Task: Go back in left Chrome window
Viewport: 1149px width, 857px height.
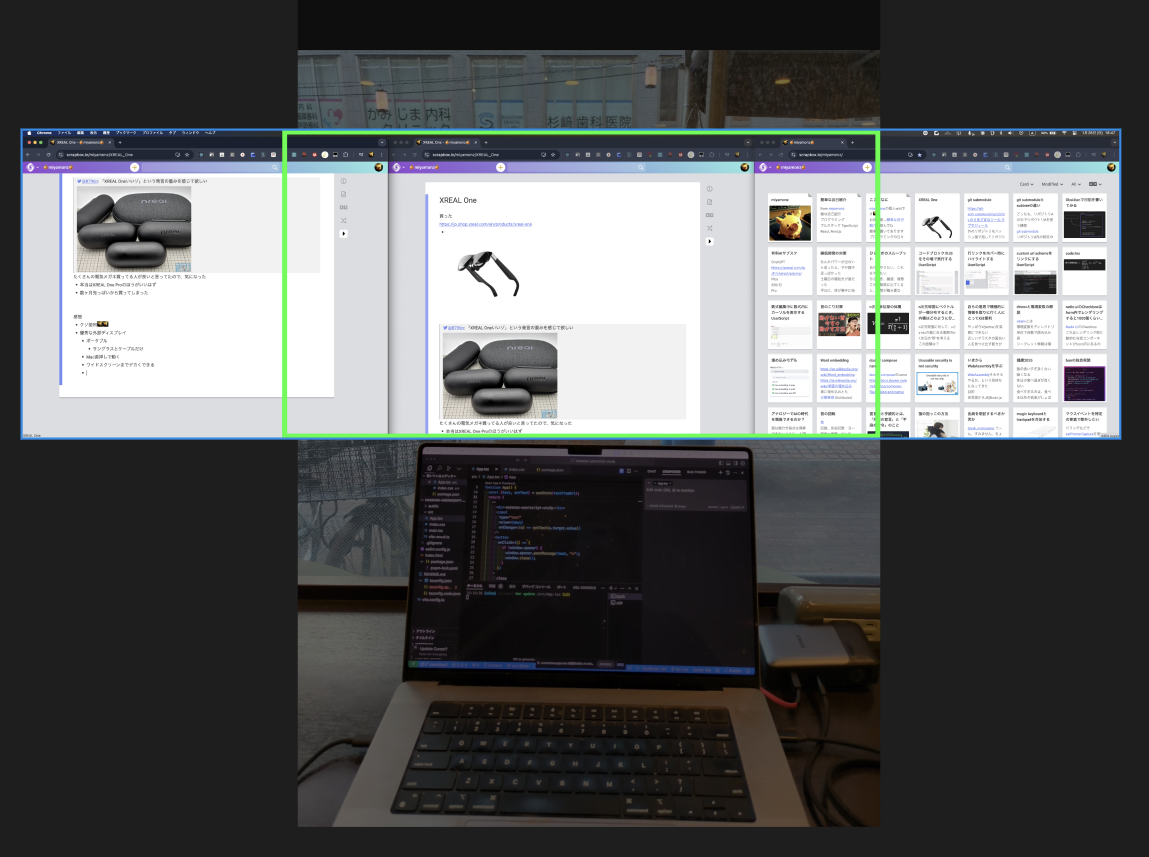Action: pos(28,155)
